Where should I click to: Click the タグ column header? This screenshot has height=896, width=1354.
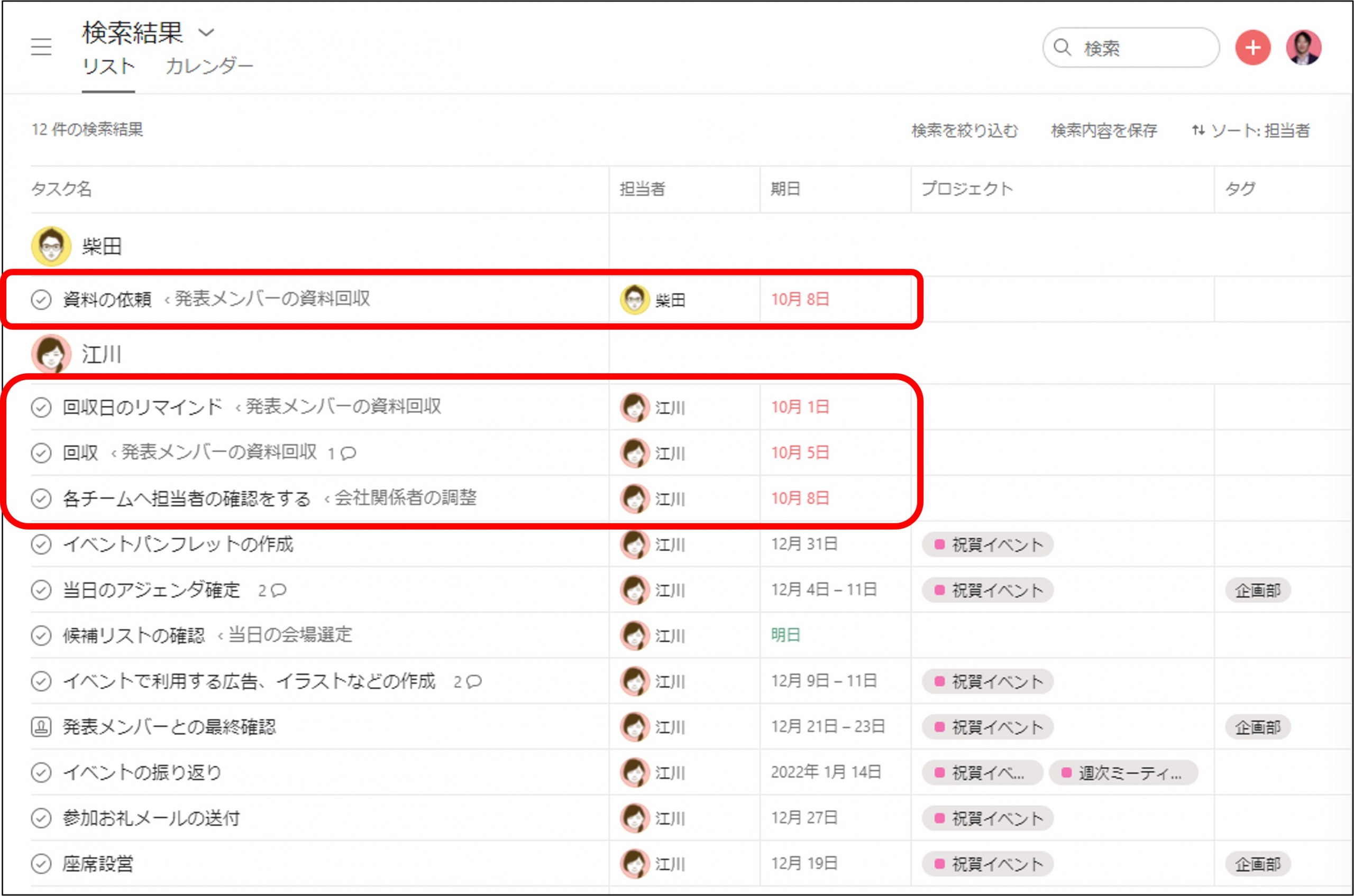(1240, 189)
